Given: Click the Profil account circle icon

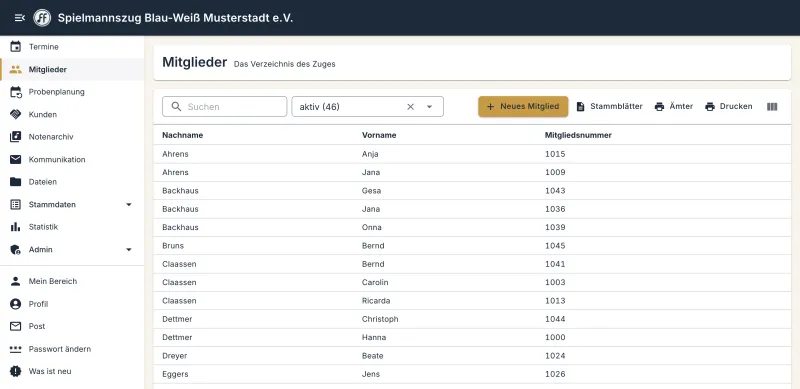Looking at the screenshot, I should tap(16, 304).
